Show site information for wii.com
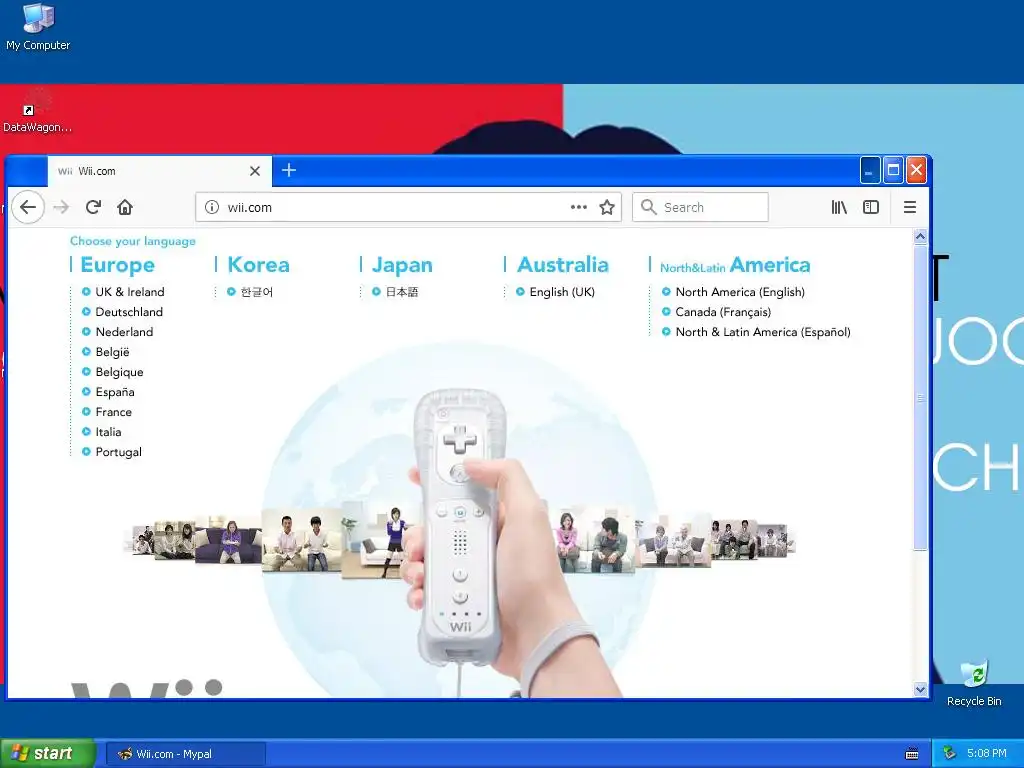This screenshot has height=768, width=1024. [212, 207]
